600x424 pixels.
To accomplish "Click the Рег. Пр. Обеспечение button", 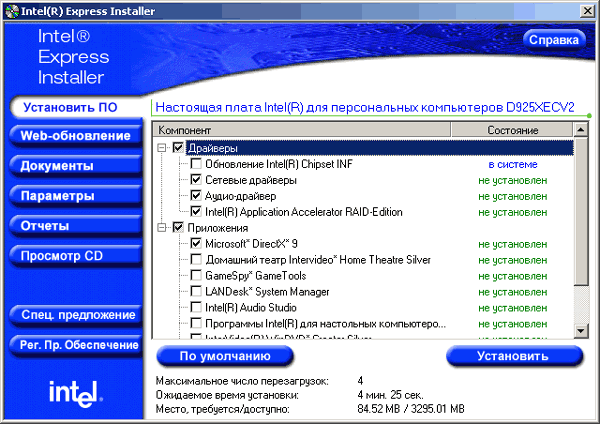I will pyautogui.click(x=75, y=345).
